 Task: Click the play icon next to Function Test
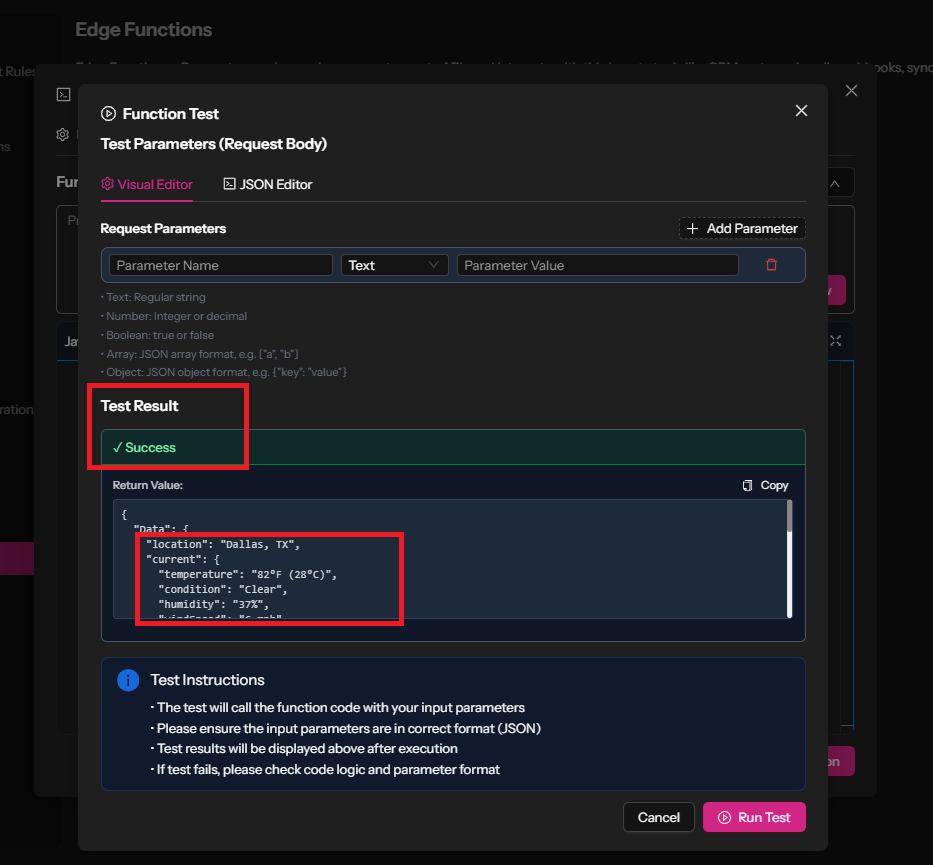pos(109,114)
